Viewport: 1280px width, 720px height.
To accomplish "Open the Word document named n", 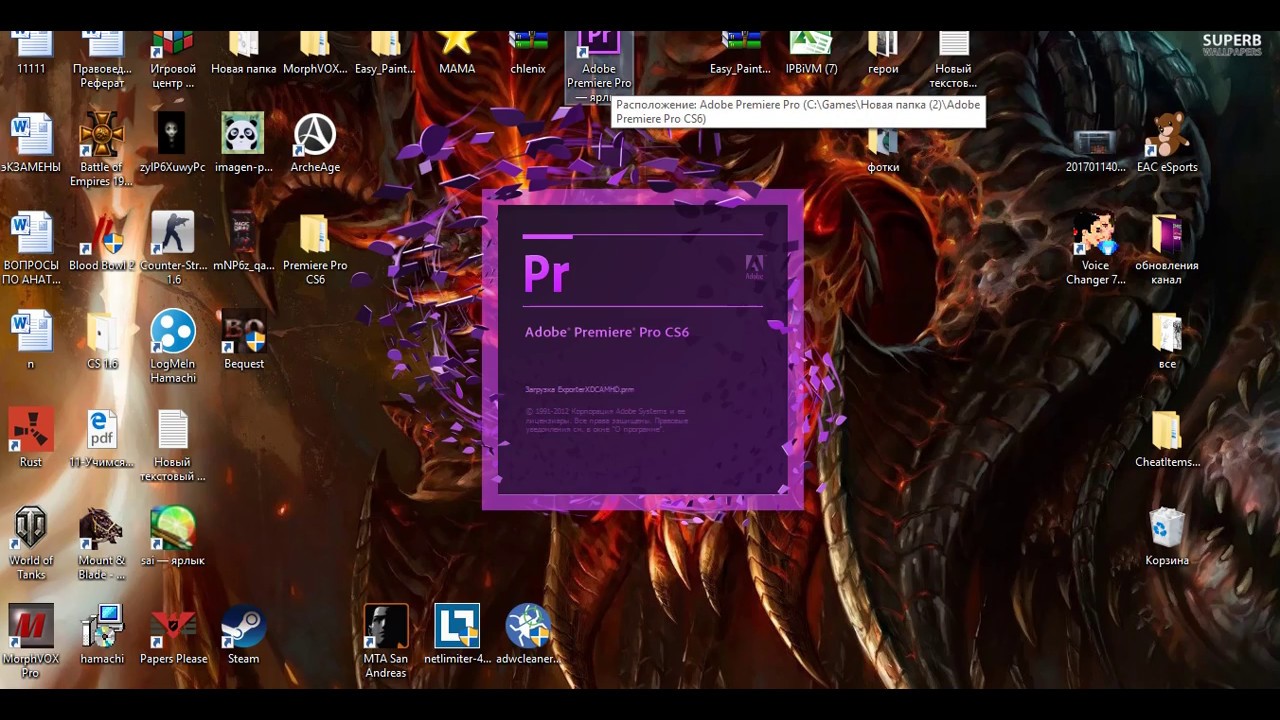I will pos(31,339).
